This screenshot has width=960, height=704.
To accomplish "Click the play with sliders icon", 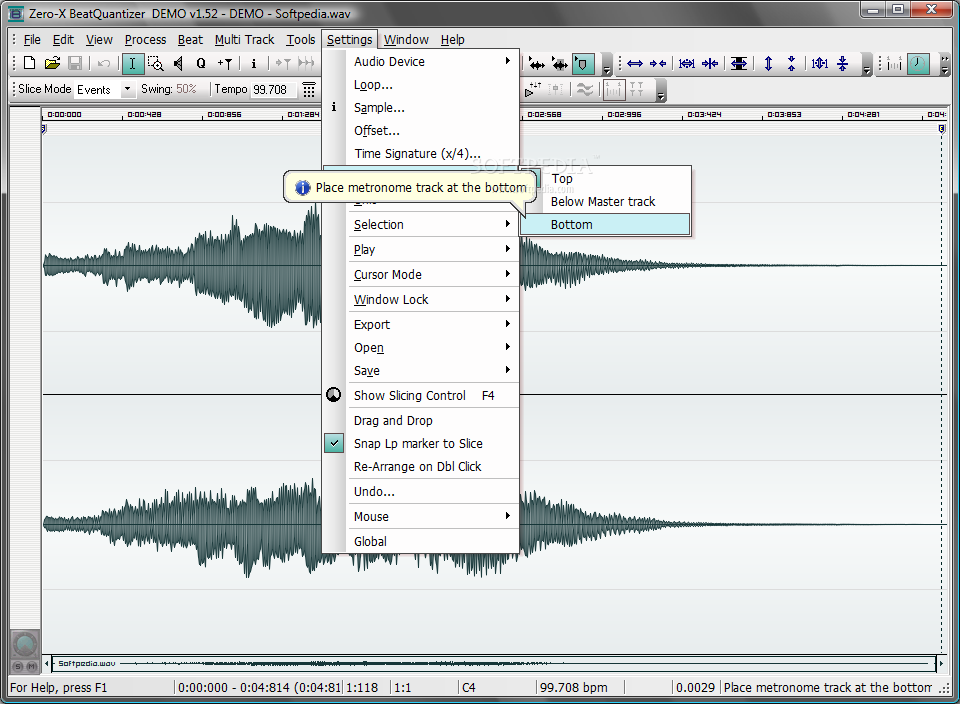I will point(533,89).
